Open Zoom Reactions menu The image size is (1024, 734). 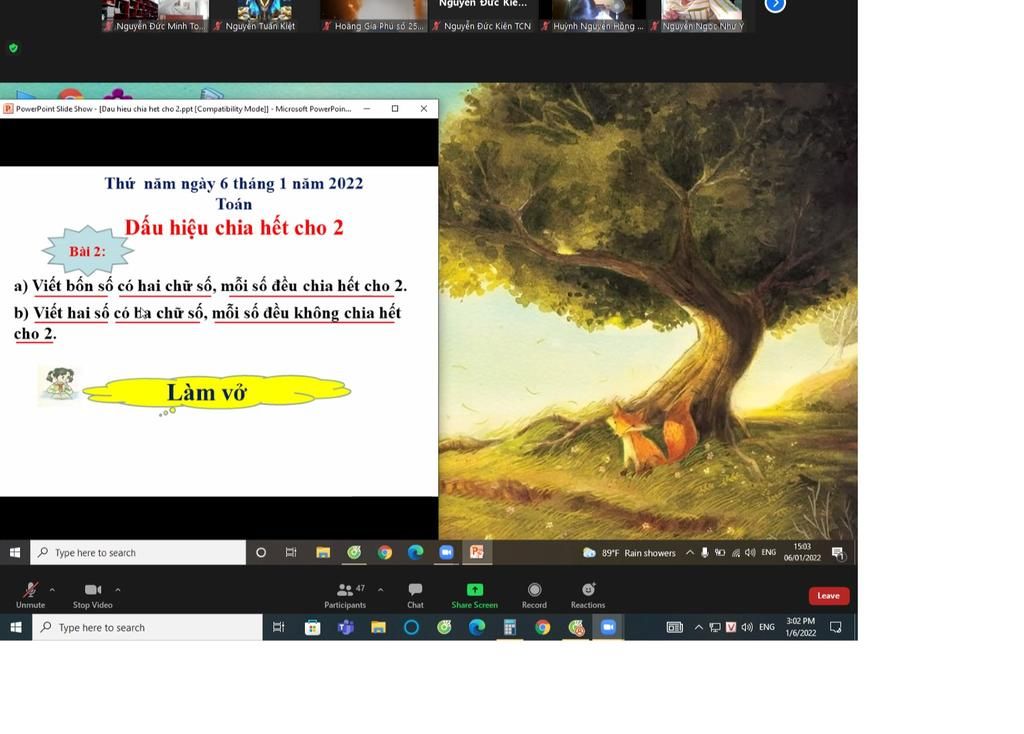pos(588,594)
